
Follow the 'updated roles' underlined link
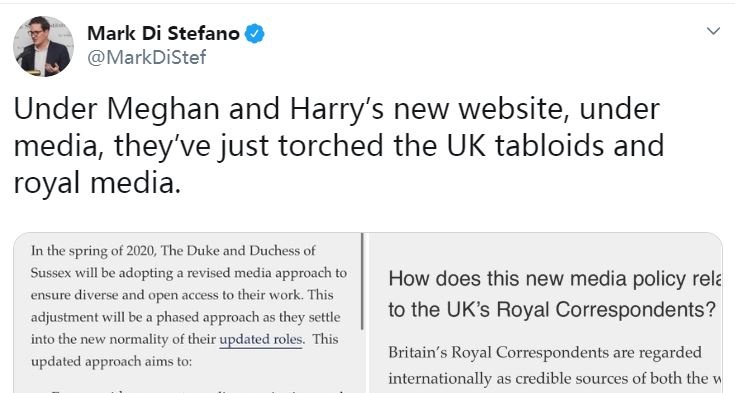(261, 339)
